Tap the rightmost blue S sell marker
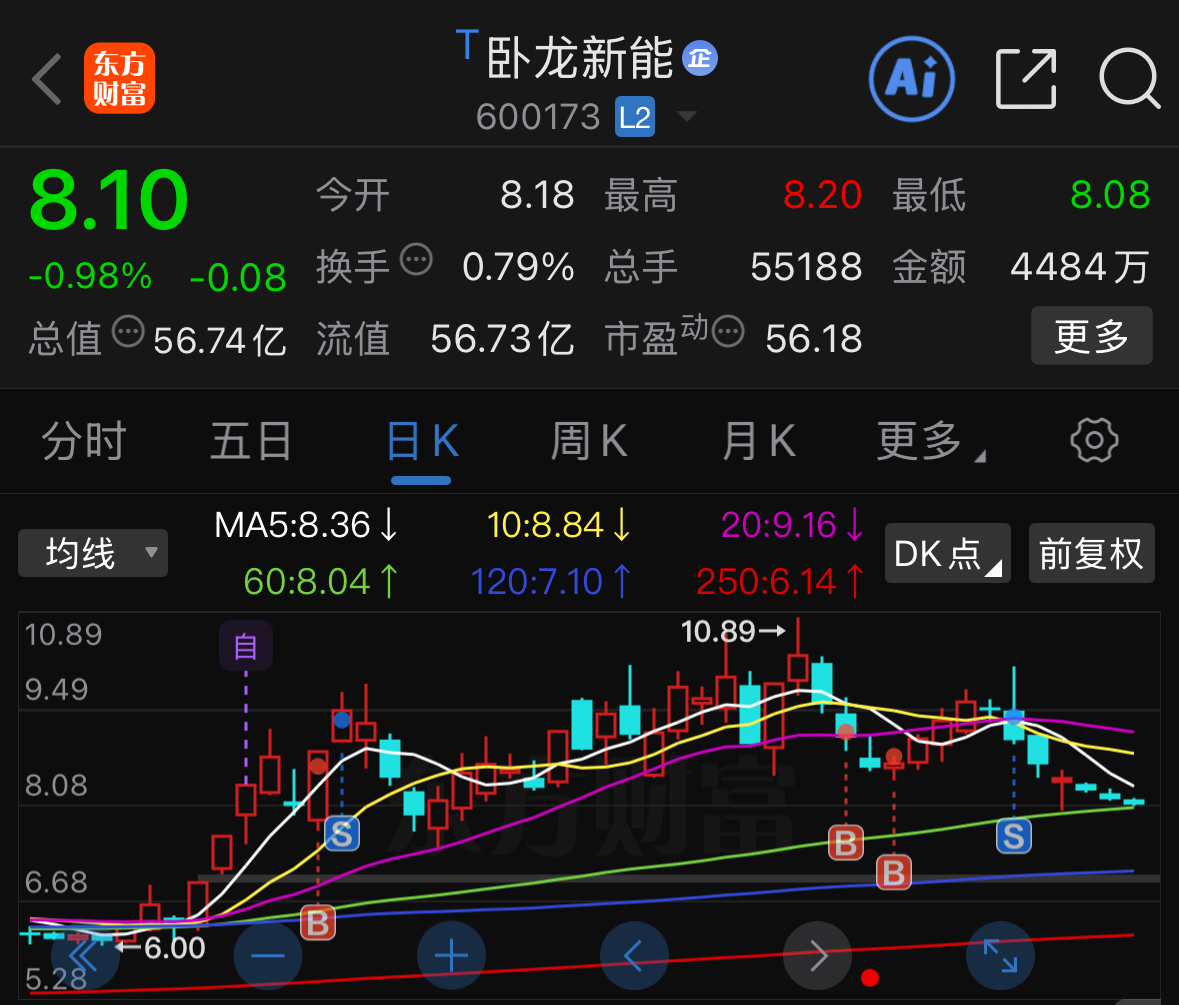 coord(1014,835)
